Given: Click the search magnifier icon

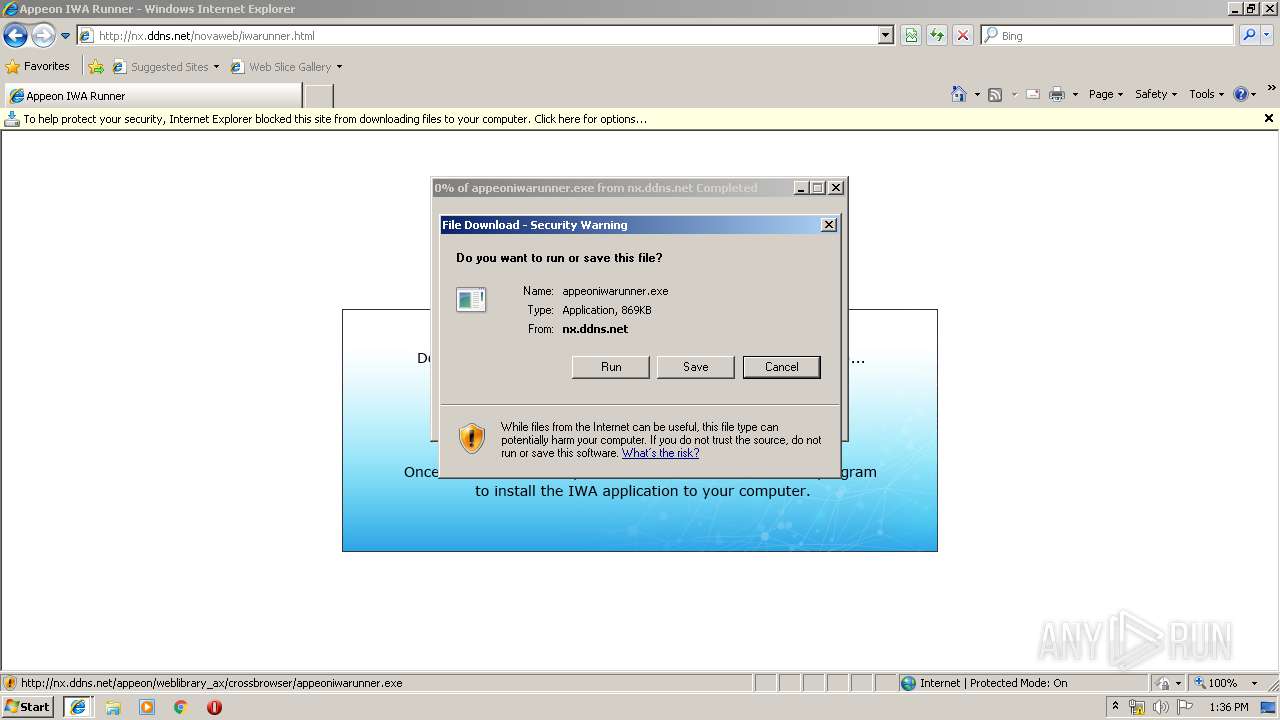Looking at the screenshot, I should [1248, 36].
